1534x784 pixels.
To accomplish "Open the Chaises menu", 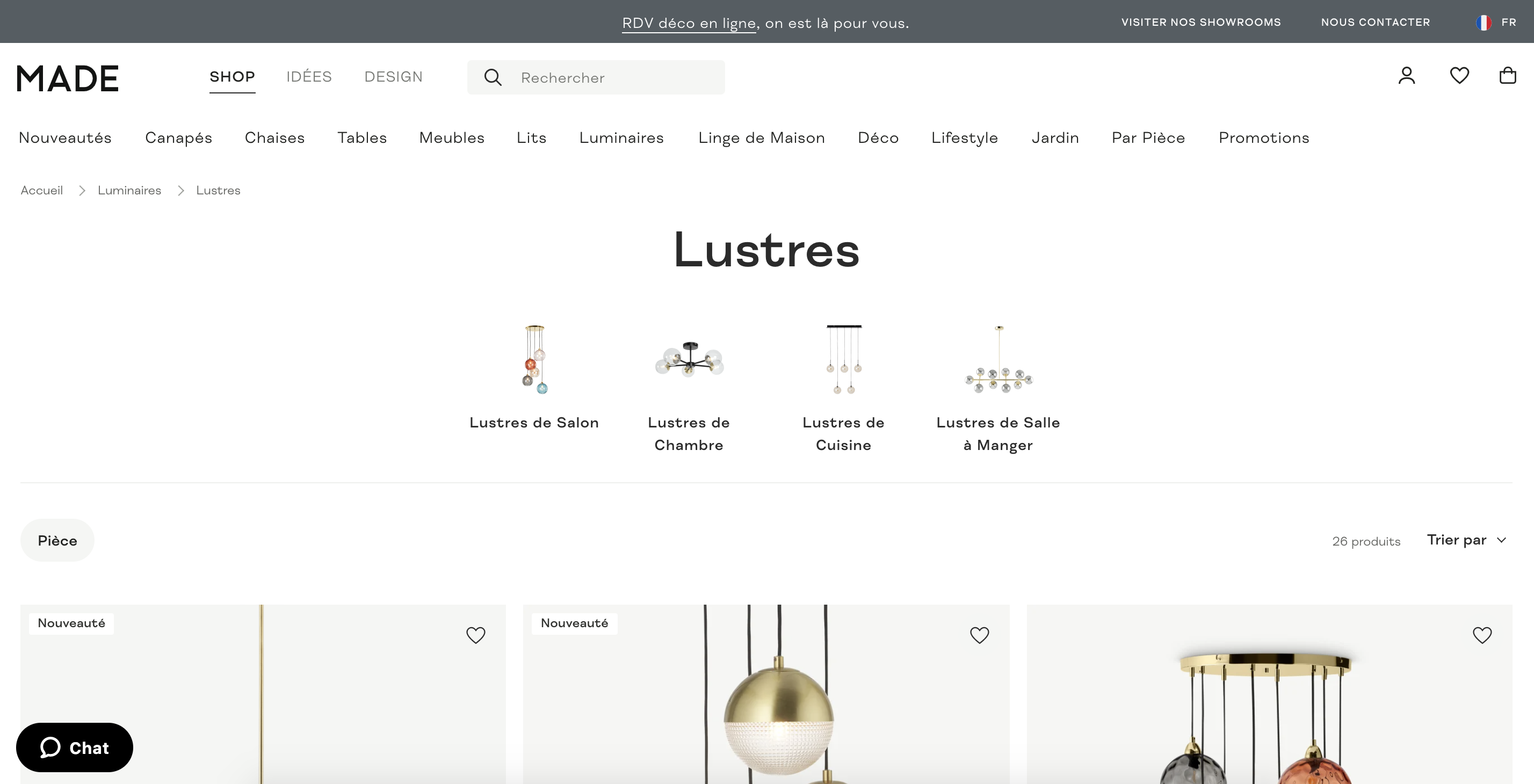I will point(274,137).
